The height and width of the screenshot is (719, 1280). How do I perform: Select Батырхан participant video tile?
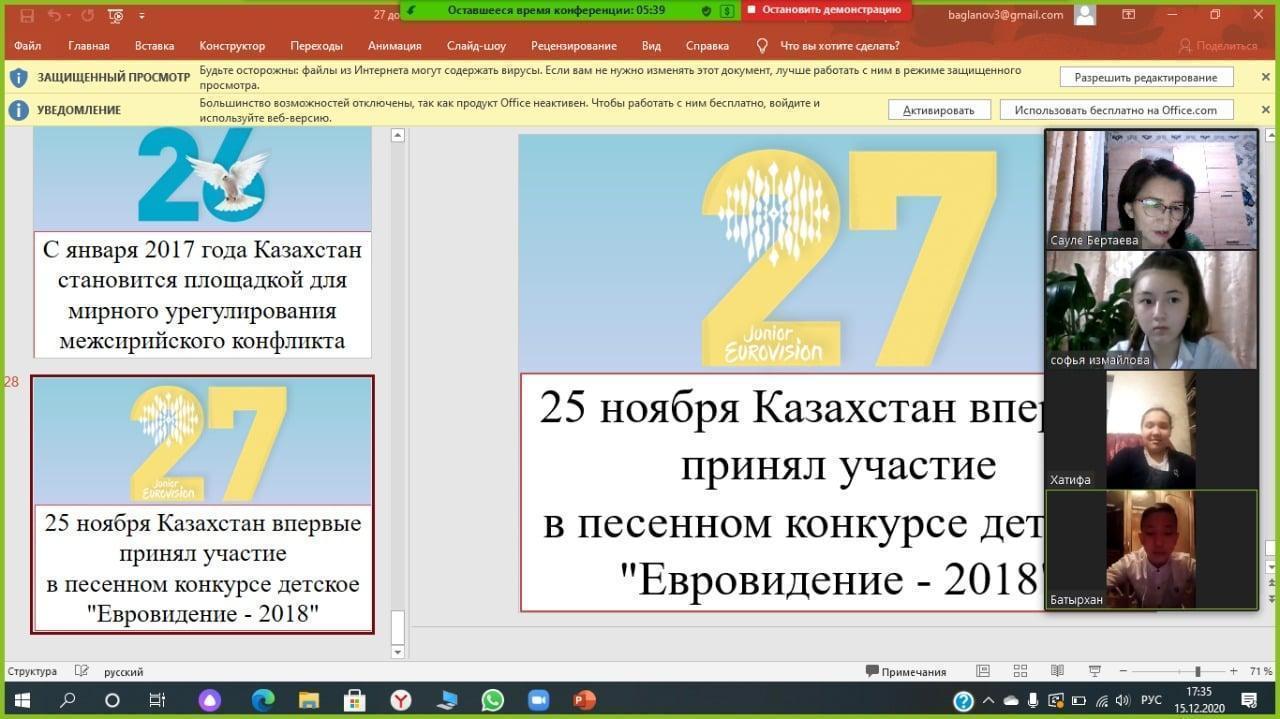click(1151, 549)
